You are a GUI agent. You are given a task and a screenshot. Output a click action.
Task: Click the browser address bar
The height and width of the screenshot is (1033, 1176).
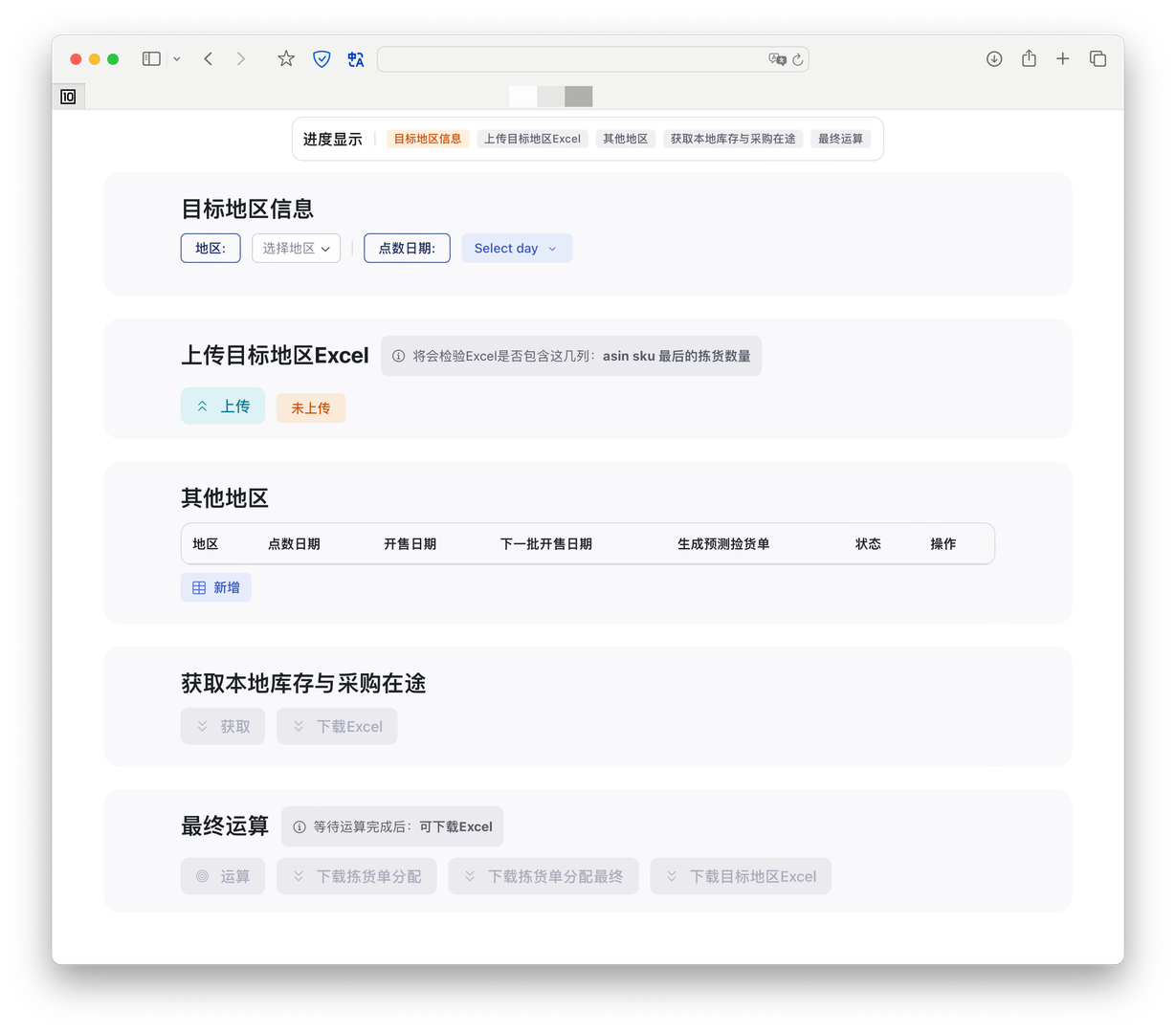(x=574, y=59)
